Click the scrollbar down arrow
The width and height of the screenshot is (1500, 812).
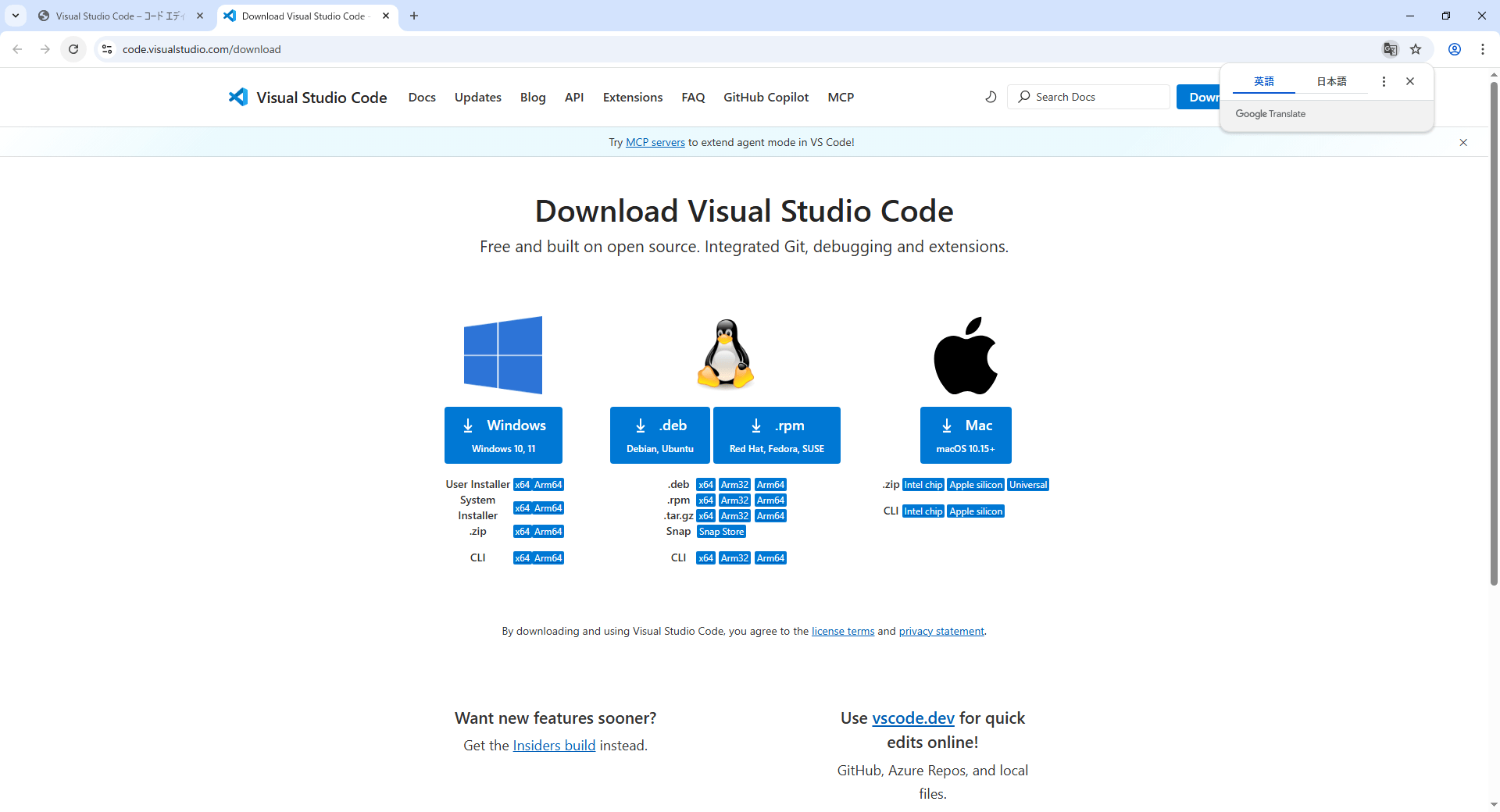point(1494,805)
